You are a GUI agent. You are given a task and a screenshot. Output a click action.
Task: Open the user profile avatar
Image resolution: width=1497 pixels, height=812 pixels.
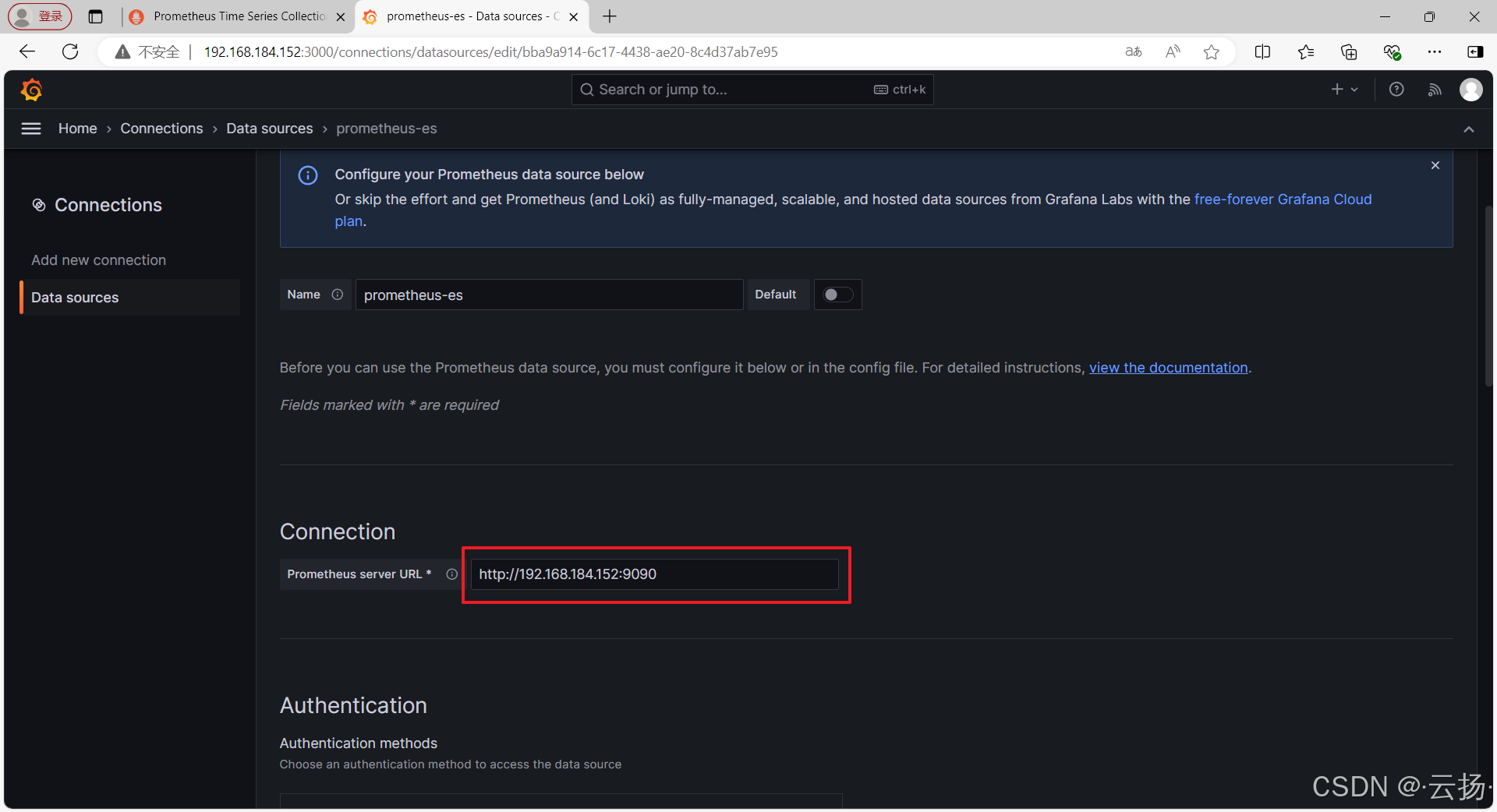pyautogui.click(x=1471, y=90)
